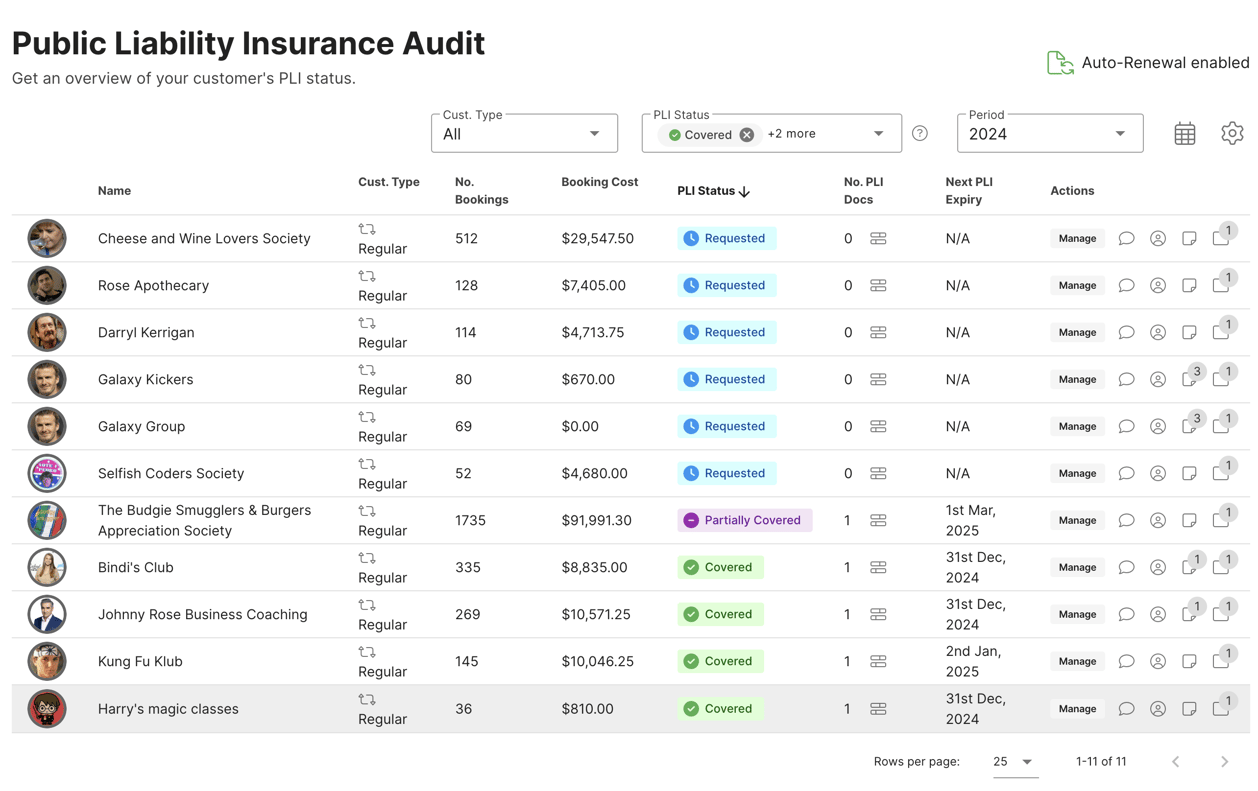This screenshot has height=791, width=1258.
Task: Click the '+2 more' filter label
Action: click(x=790, y=132)
